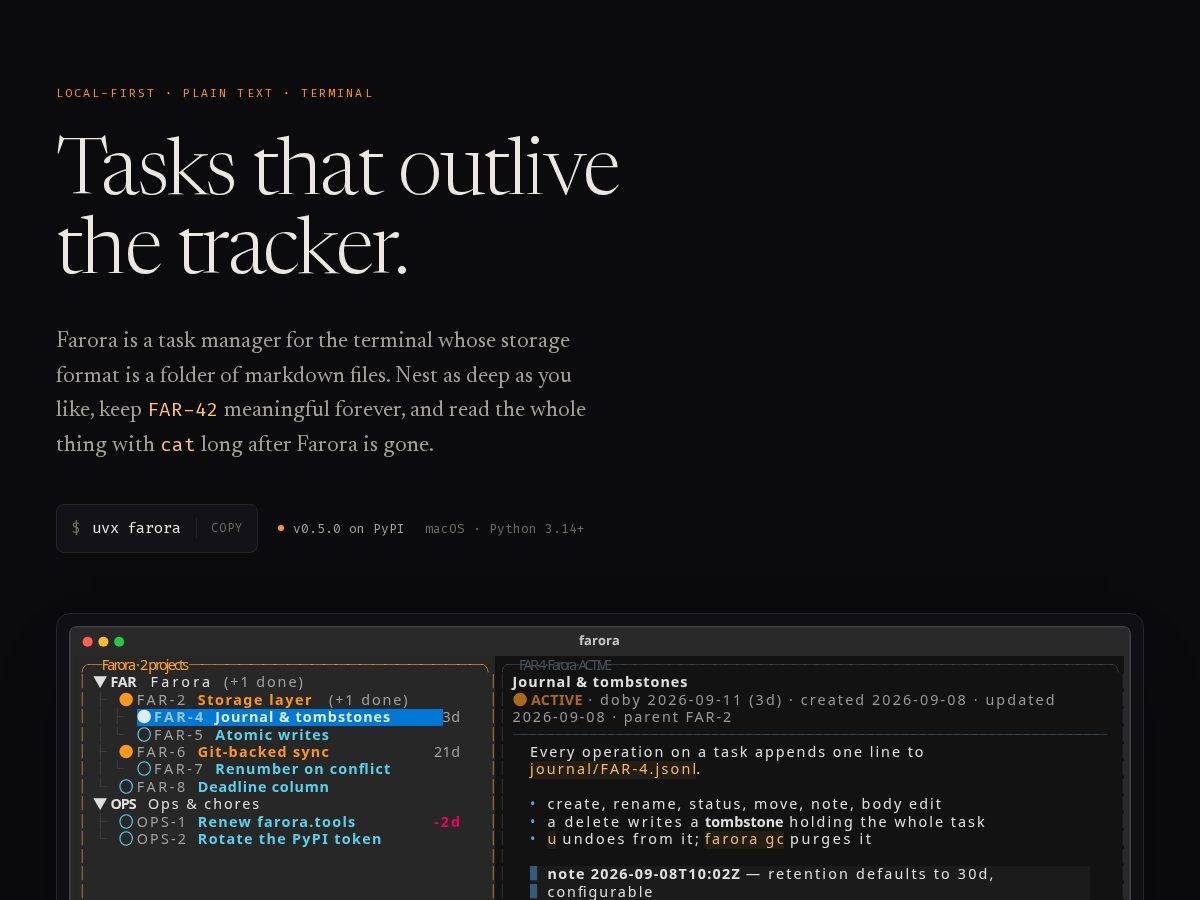The width and height of the screenshot is (1200, 900).
Task: Copy the uvx farora install command
Action: coord(226,528)
